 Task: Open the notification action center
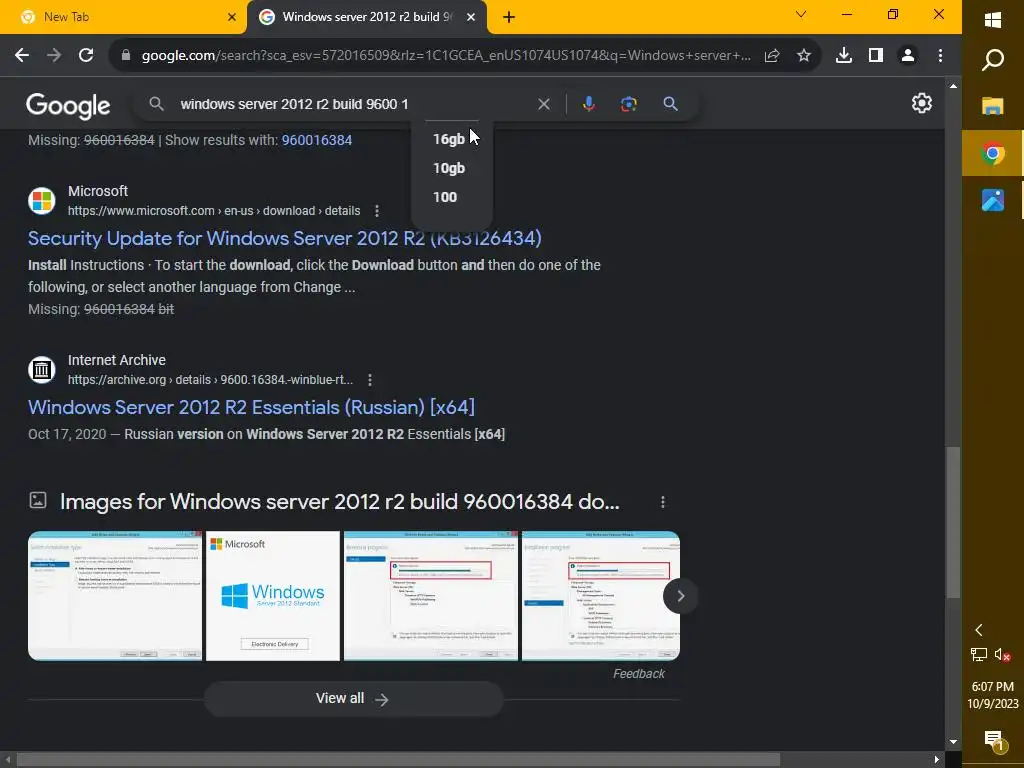pos(993,741)
